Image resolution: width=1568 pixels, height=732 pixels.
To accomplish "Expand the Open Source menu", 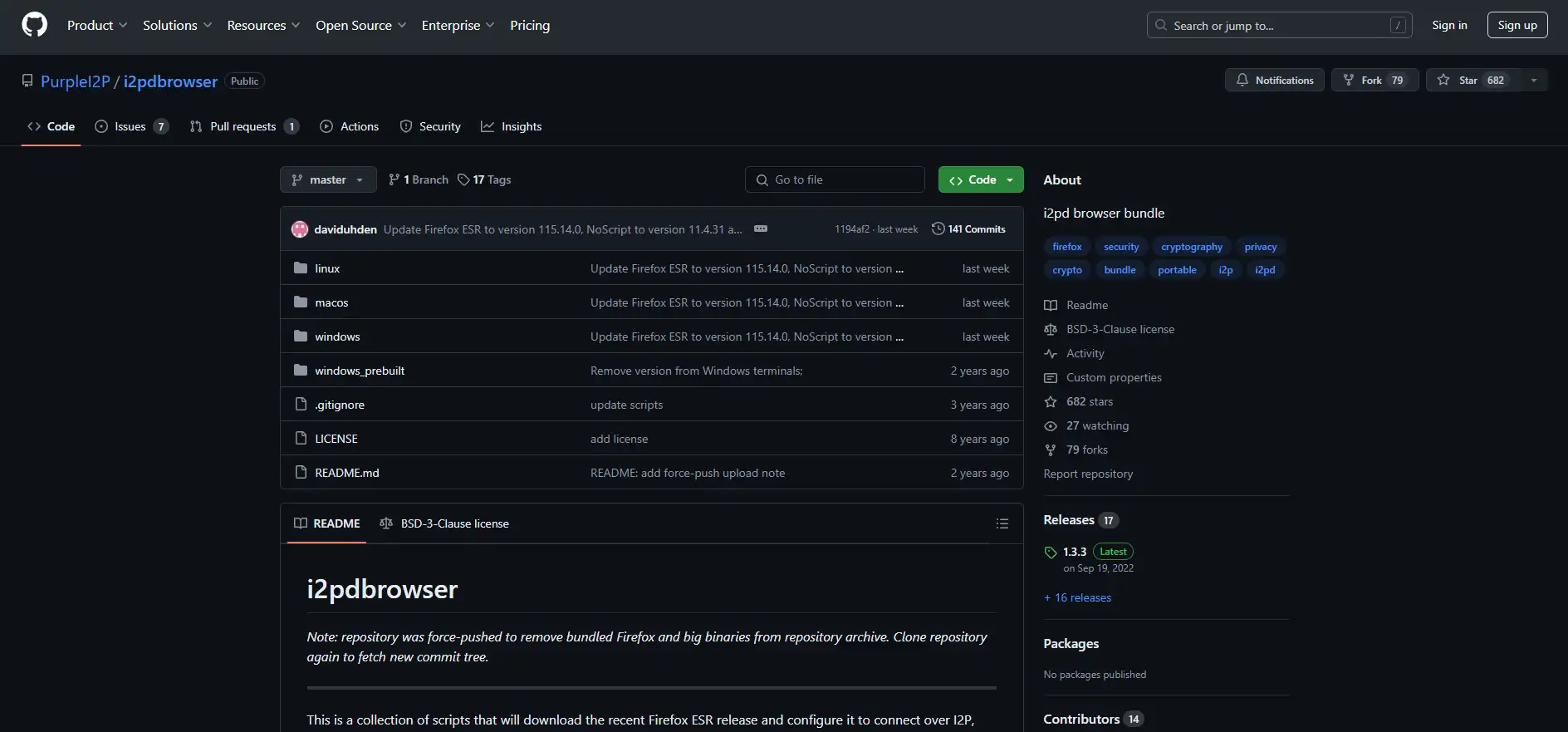I will point(361,25).
